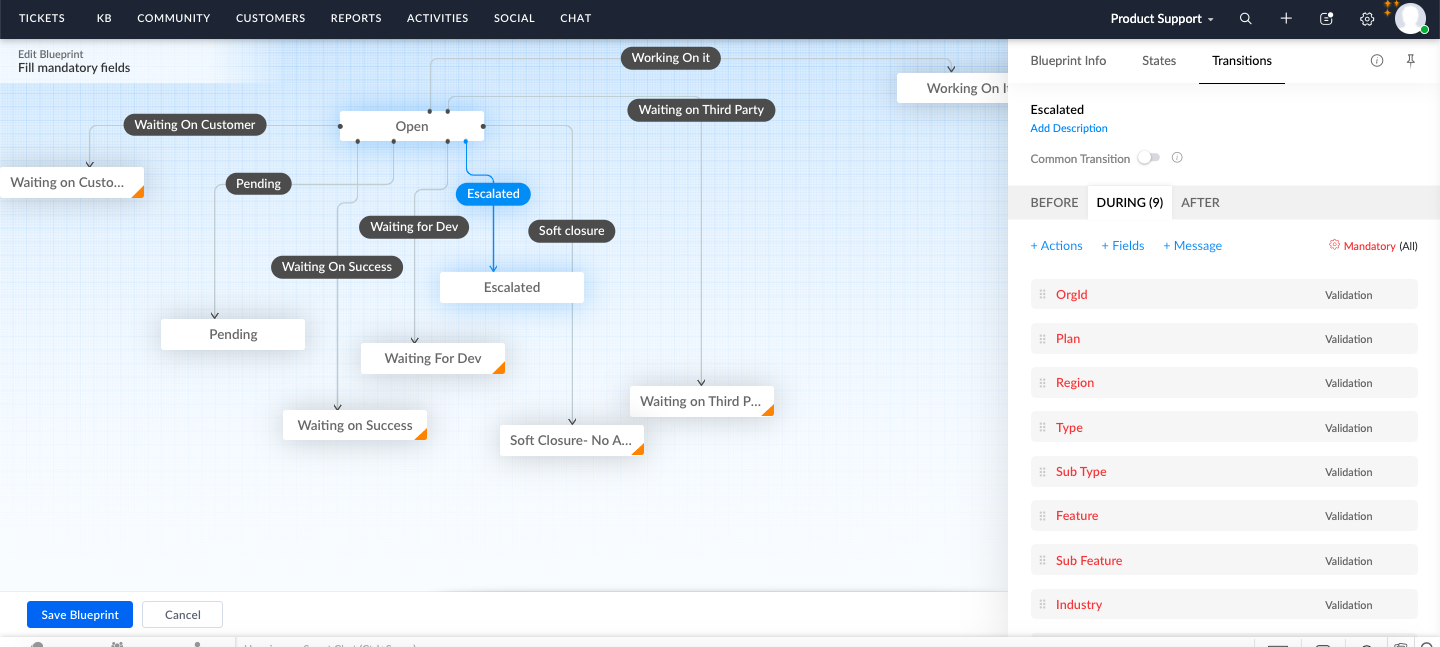Select the Soft Closure- No A... state node
Image resolution: width=1440 pixels, height=647 pixels.
571,440
